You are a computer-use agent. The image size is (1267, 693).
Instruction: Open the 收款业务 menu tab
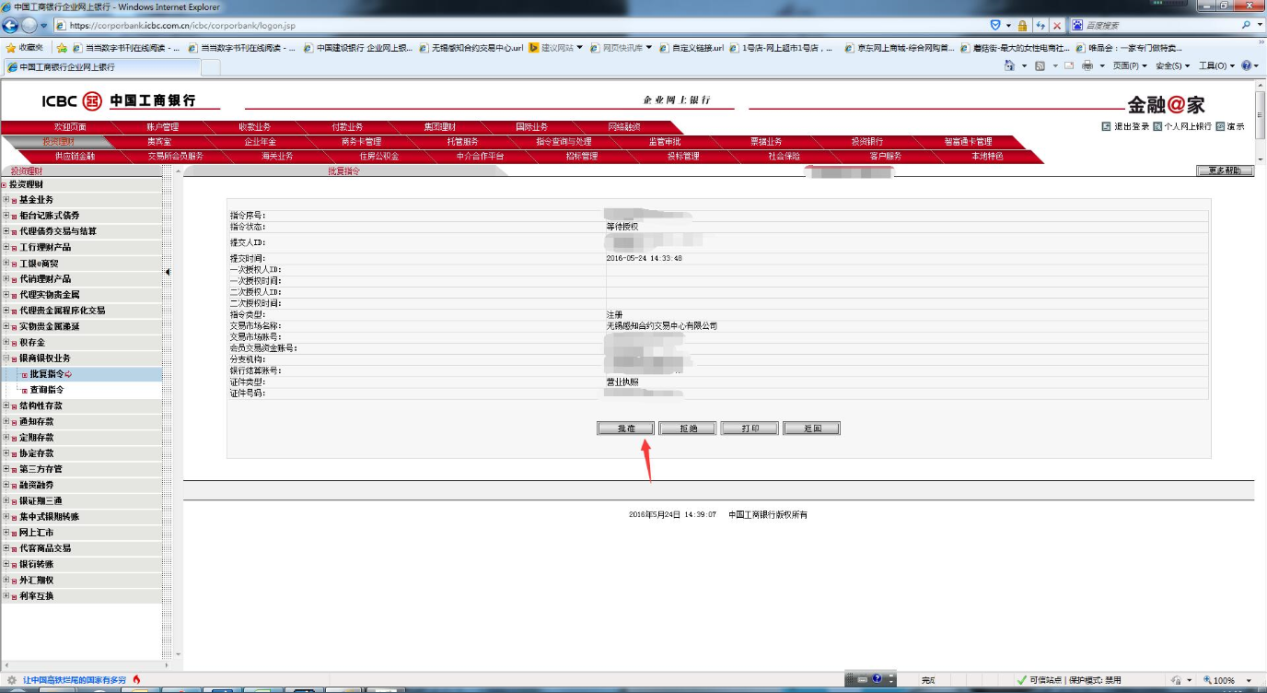pos(254,127)
